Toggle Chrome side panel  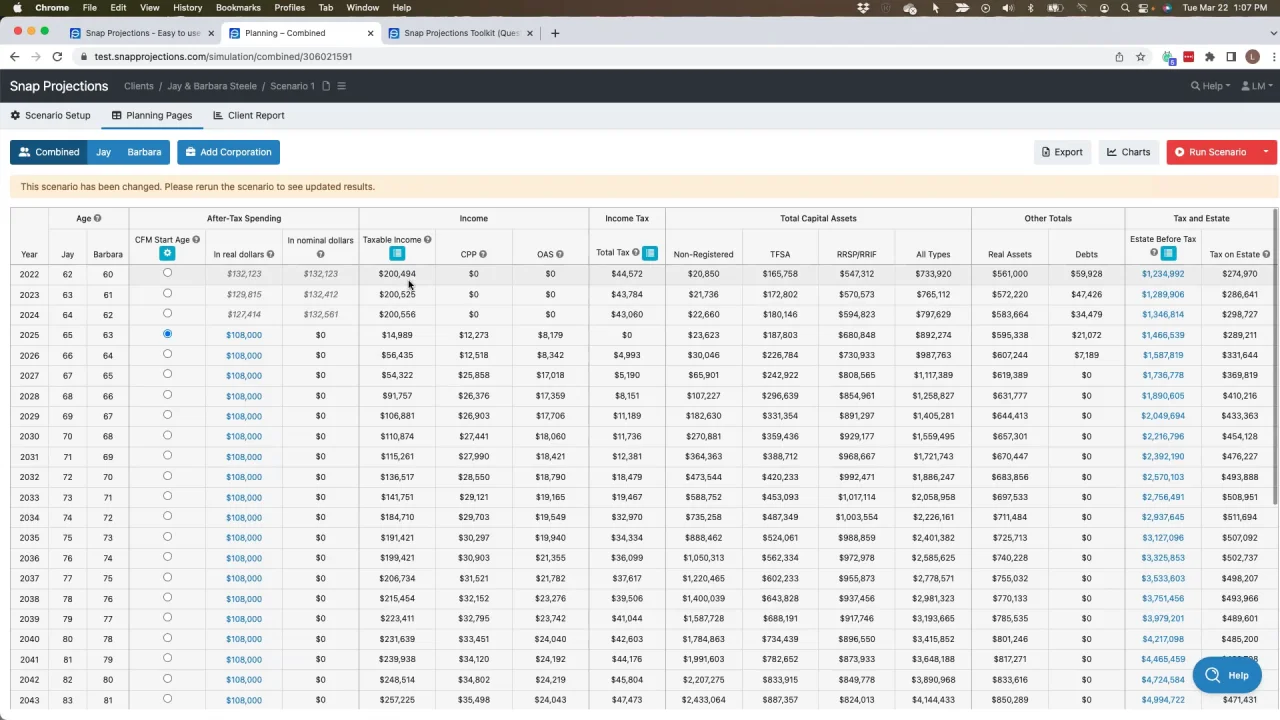[x=1231, y=57]
